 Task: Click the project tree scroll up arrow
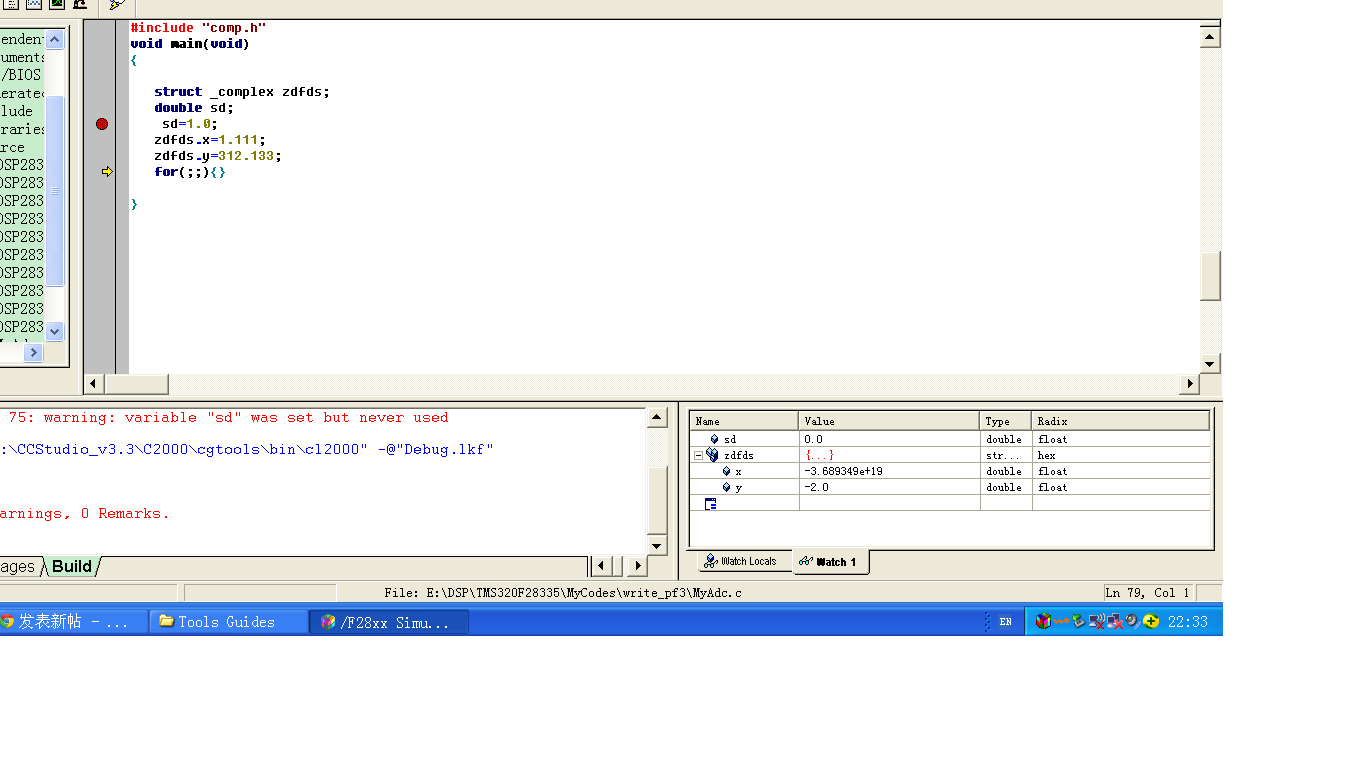click(55, 39)
